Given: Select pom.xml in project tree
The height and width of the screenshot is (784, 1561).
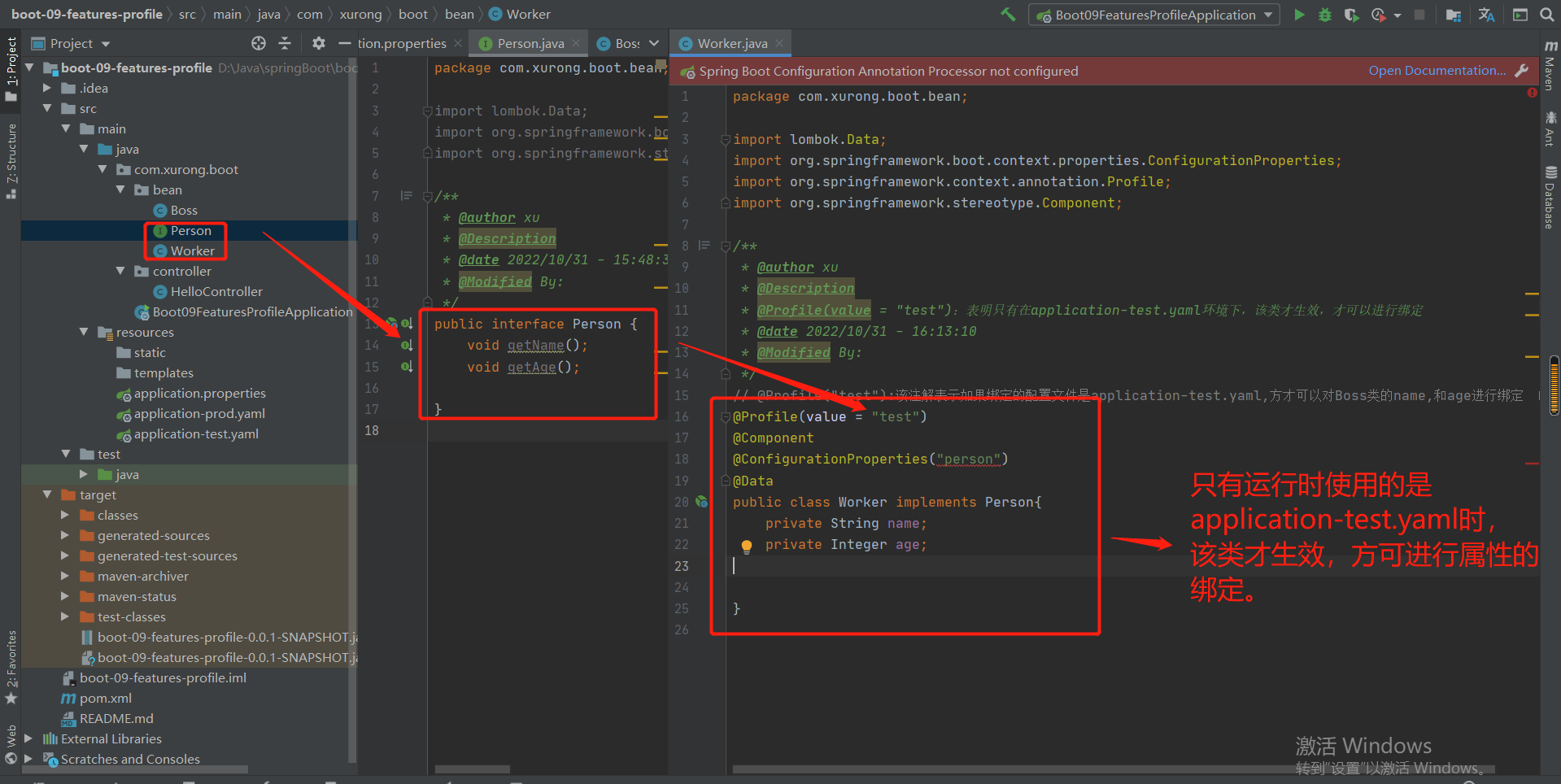Looking at the screenshot, I should tap(106, 698).
